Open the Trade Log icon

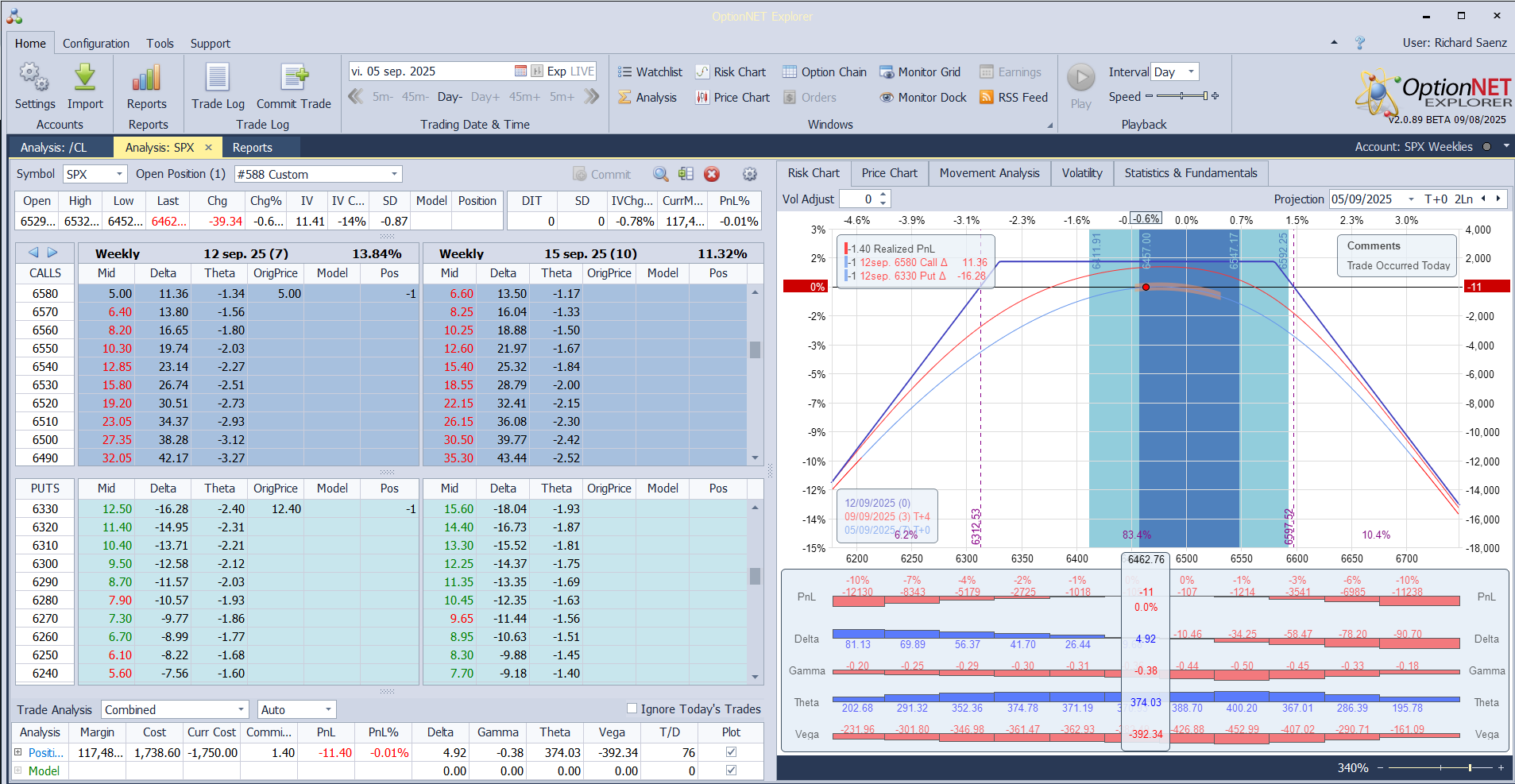pos(218,78)
